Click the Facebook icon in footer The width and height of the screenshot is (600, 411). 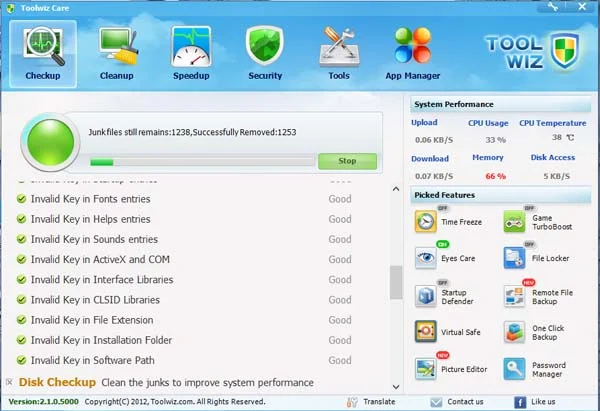tap(520, 402)
